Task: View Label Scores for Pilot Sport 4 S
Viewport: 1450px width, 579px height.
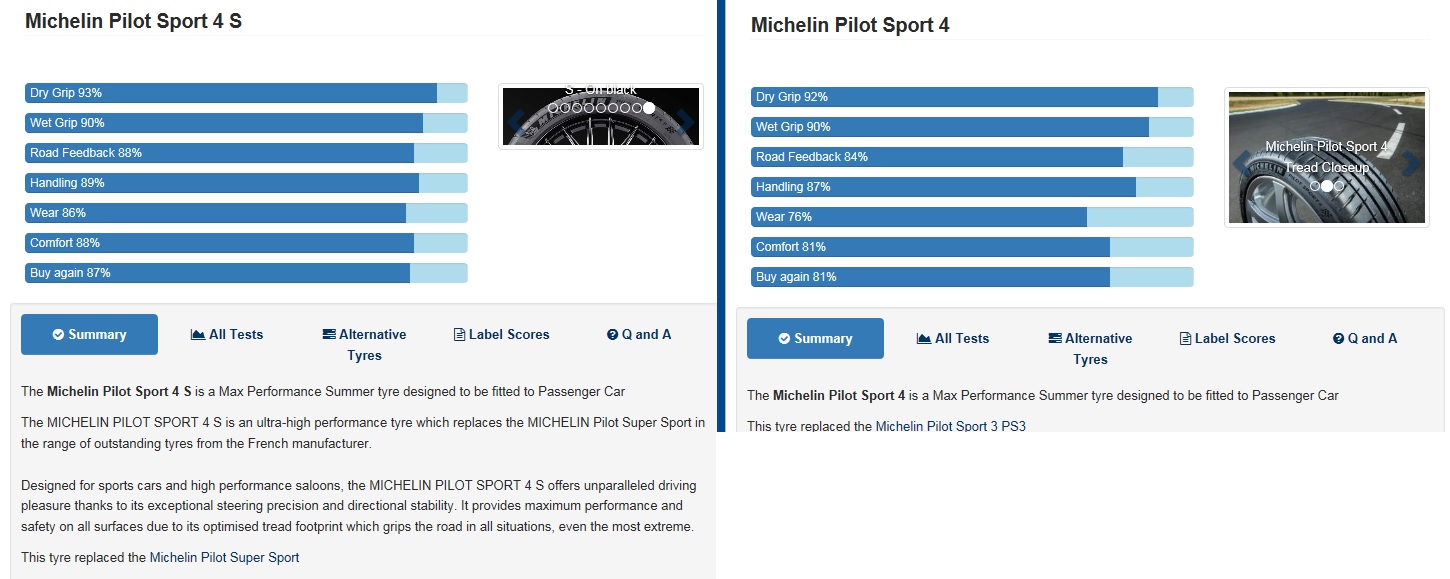Action: click(x=502, y=335)
